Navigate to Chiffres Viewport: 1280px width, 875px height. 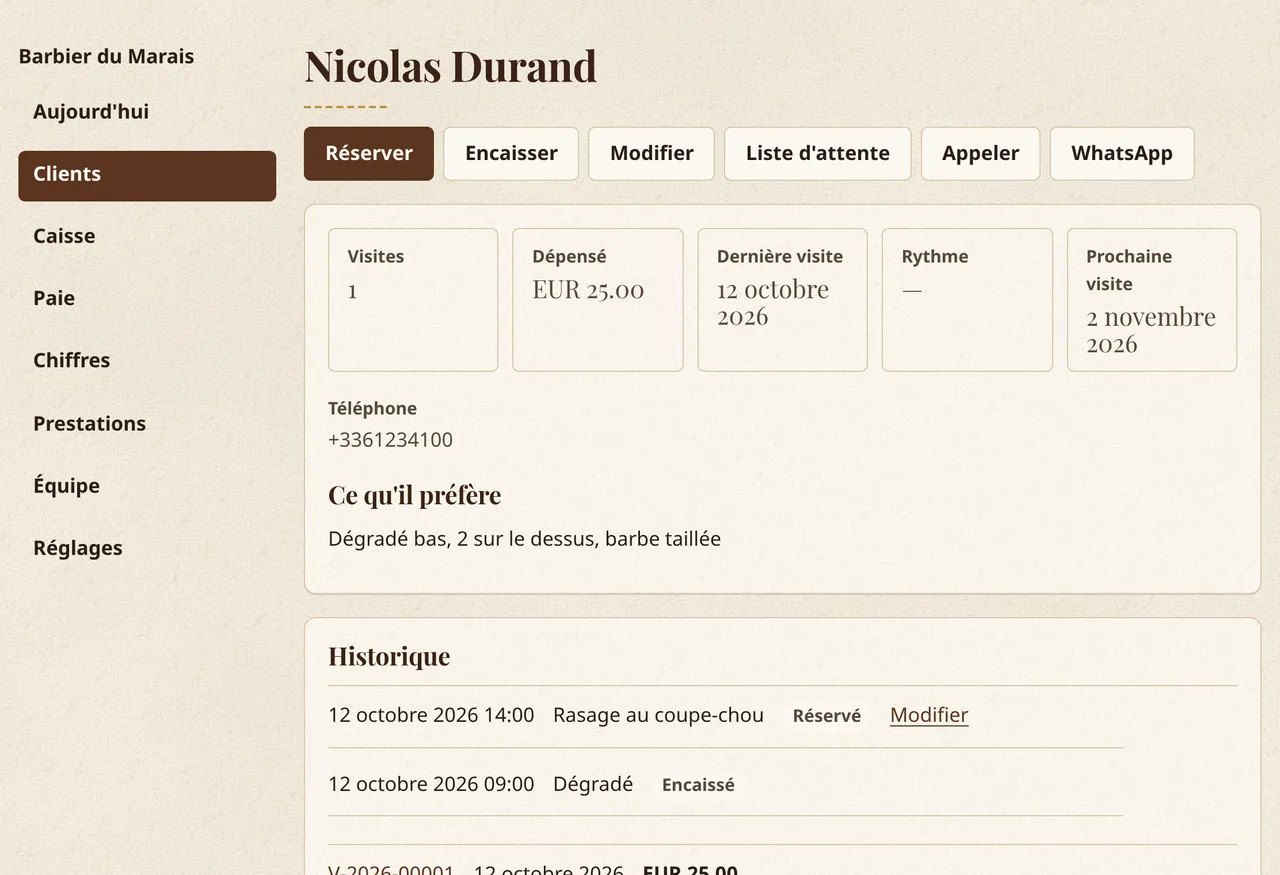pos(147,360)
